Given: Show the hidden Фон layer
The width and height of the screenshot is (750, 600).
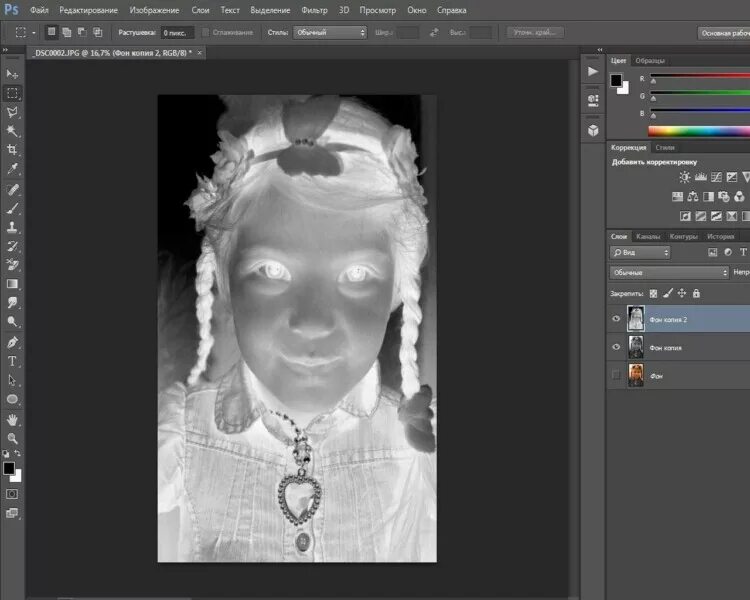Looking at the screenshot, I should click(x=616, y=375).
